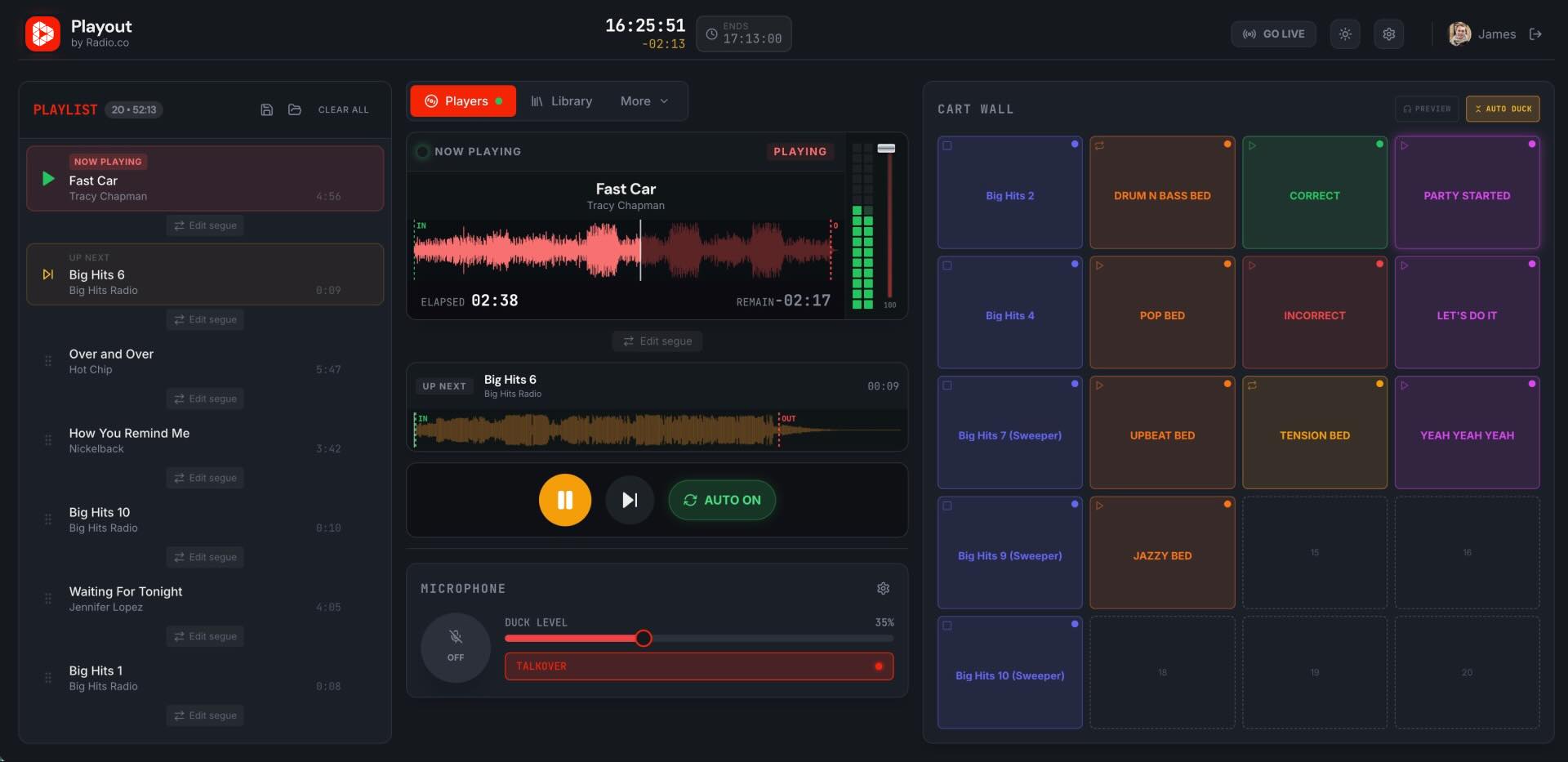Screen dimensions: 1568x762
Task: Pause playback with the orange pause button
Action: 565,500
